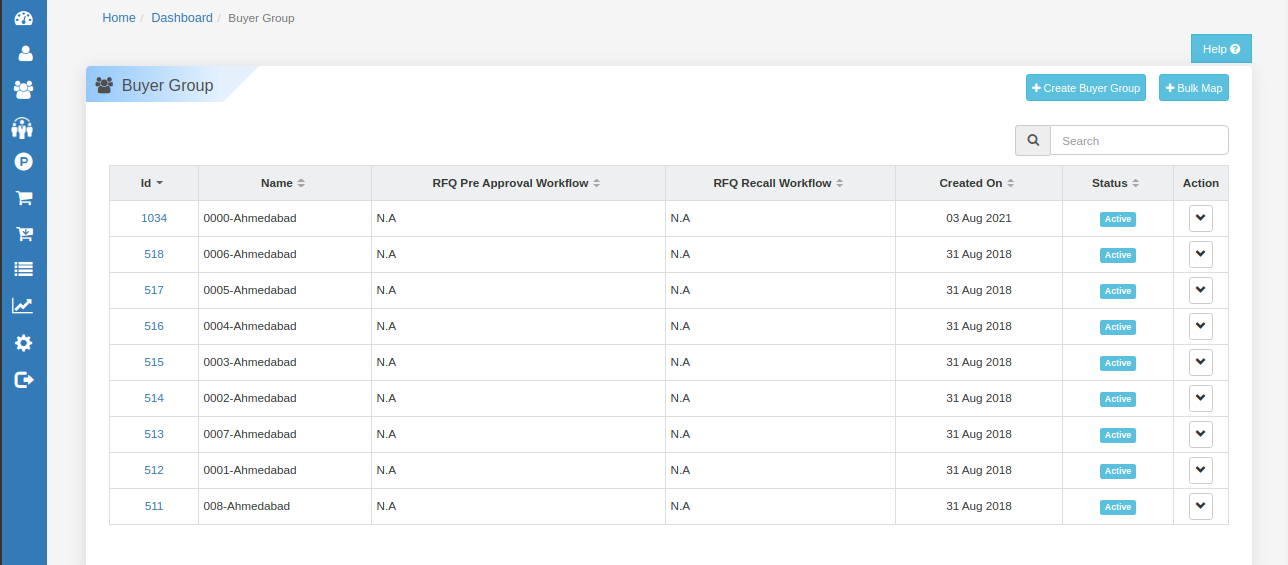
Task: Click the logout icon in sidebar
Action: (x=24, y=379)
